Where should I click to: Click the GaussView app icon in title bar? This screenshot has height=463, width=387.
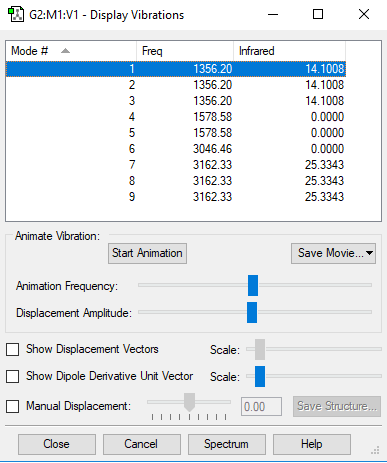[x=16, y=15]
